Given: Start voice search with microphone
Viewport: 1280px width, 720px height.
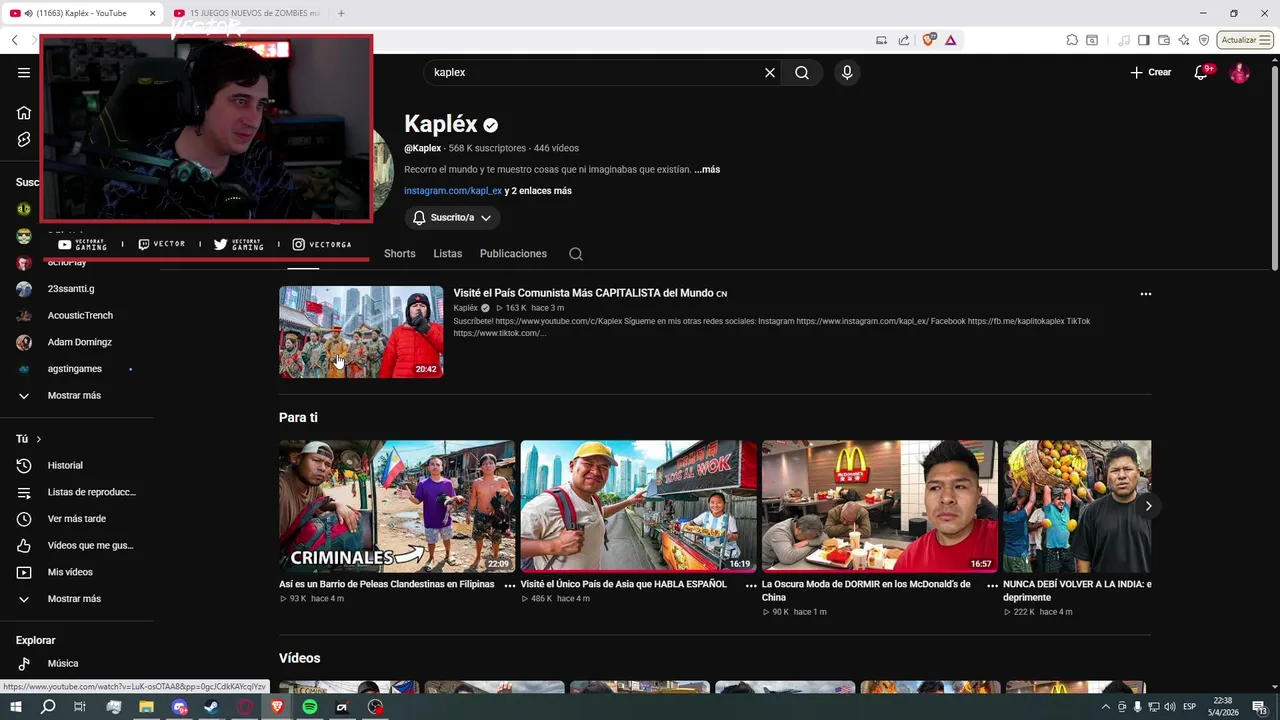Looking at the screenshot, I should (847, 72).
